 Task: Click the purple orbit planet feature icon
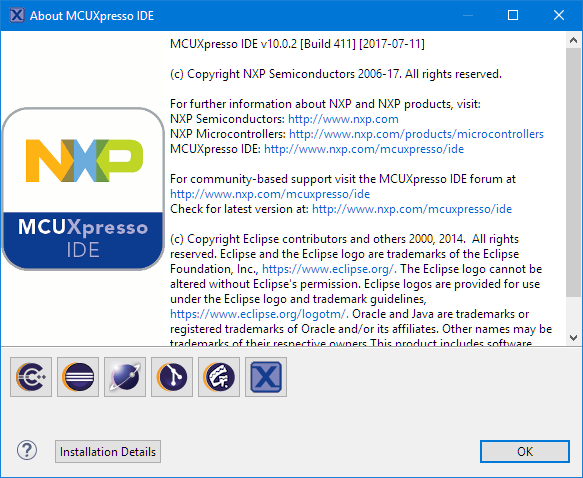coord(125,377)
